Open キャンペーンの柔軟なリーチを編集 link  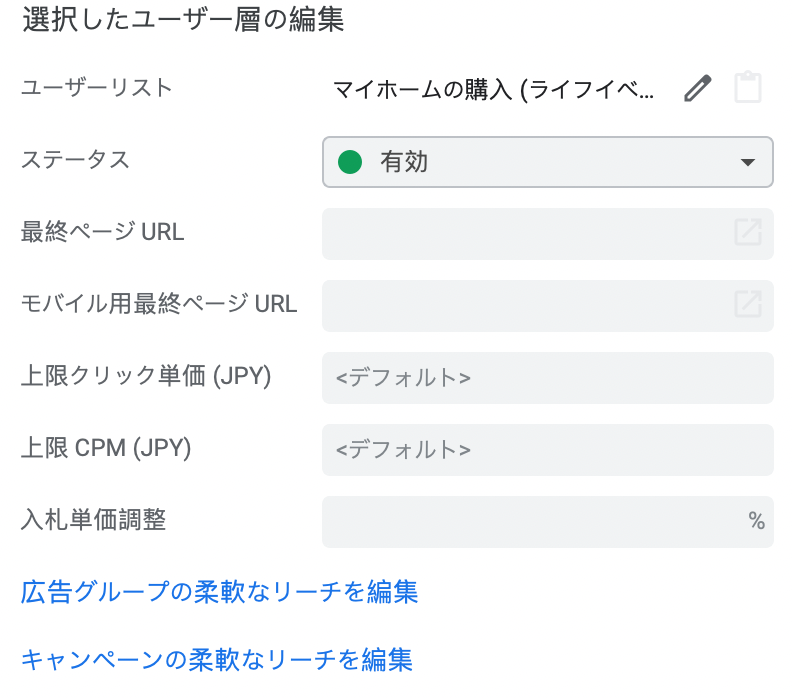click(x=216, y=660)
